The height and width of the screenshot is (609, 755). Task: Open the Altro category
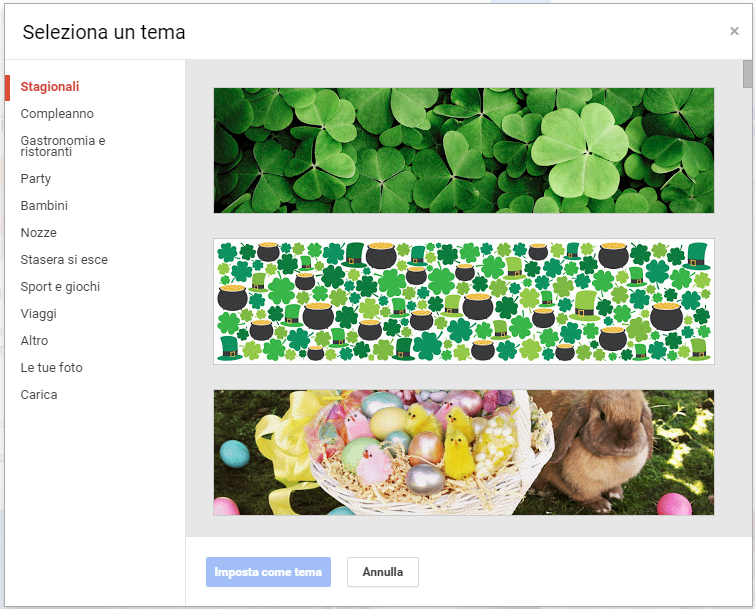tap(34, 340)
